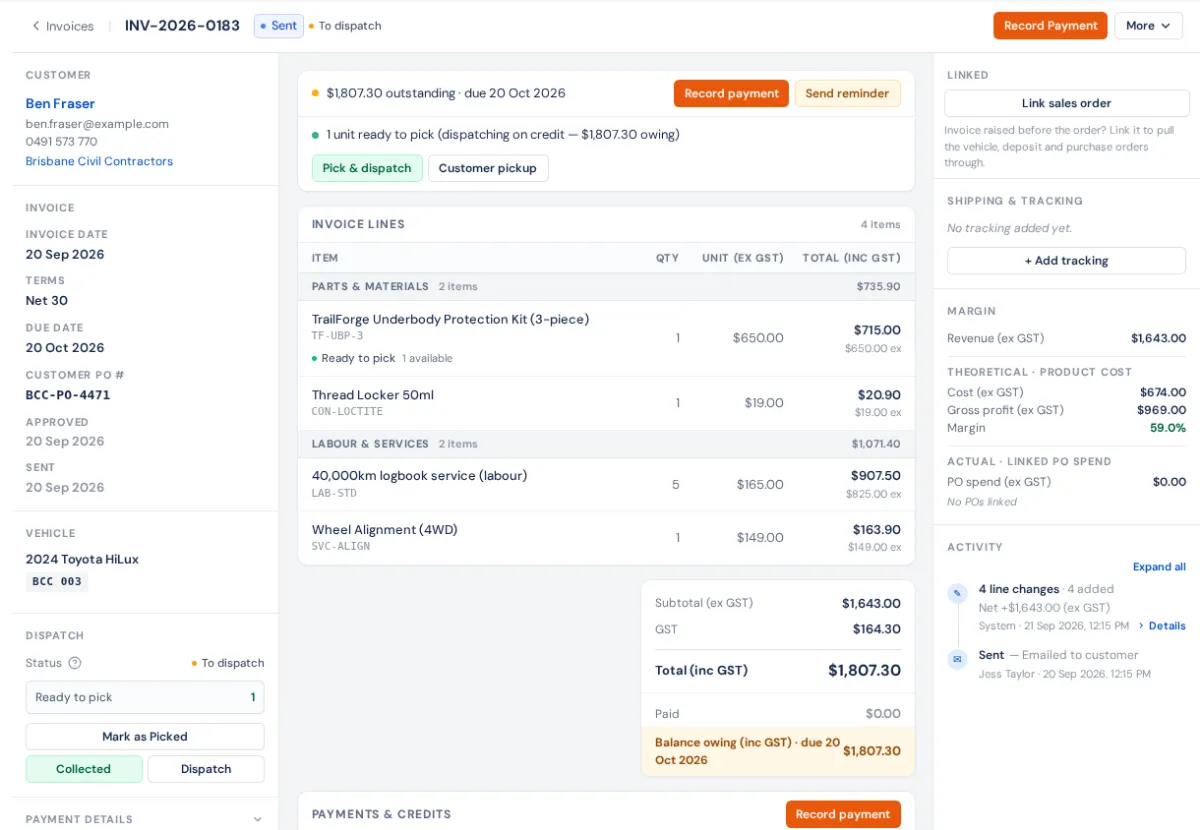
Task: Select TrailForge Underbody Protection Kit line
Action: (x=606, y=338)
